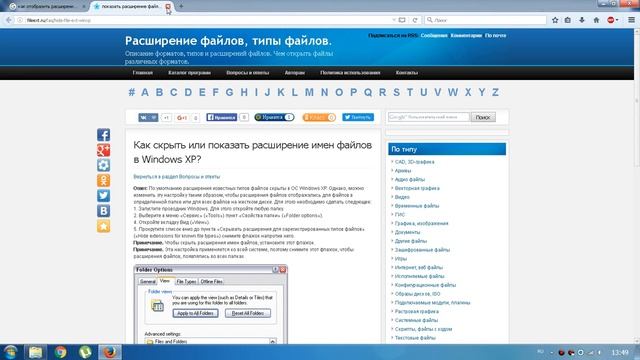
Task: Open the 'CAD, 3D-графика' category link
Action: click(414, 162)
